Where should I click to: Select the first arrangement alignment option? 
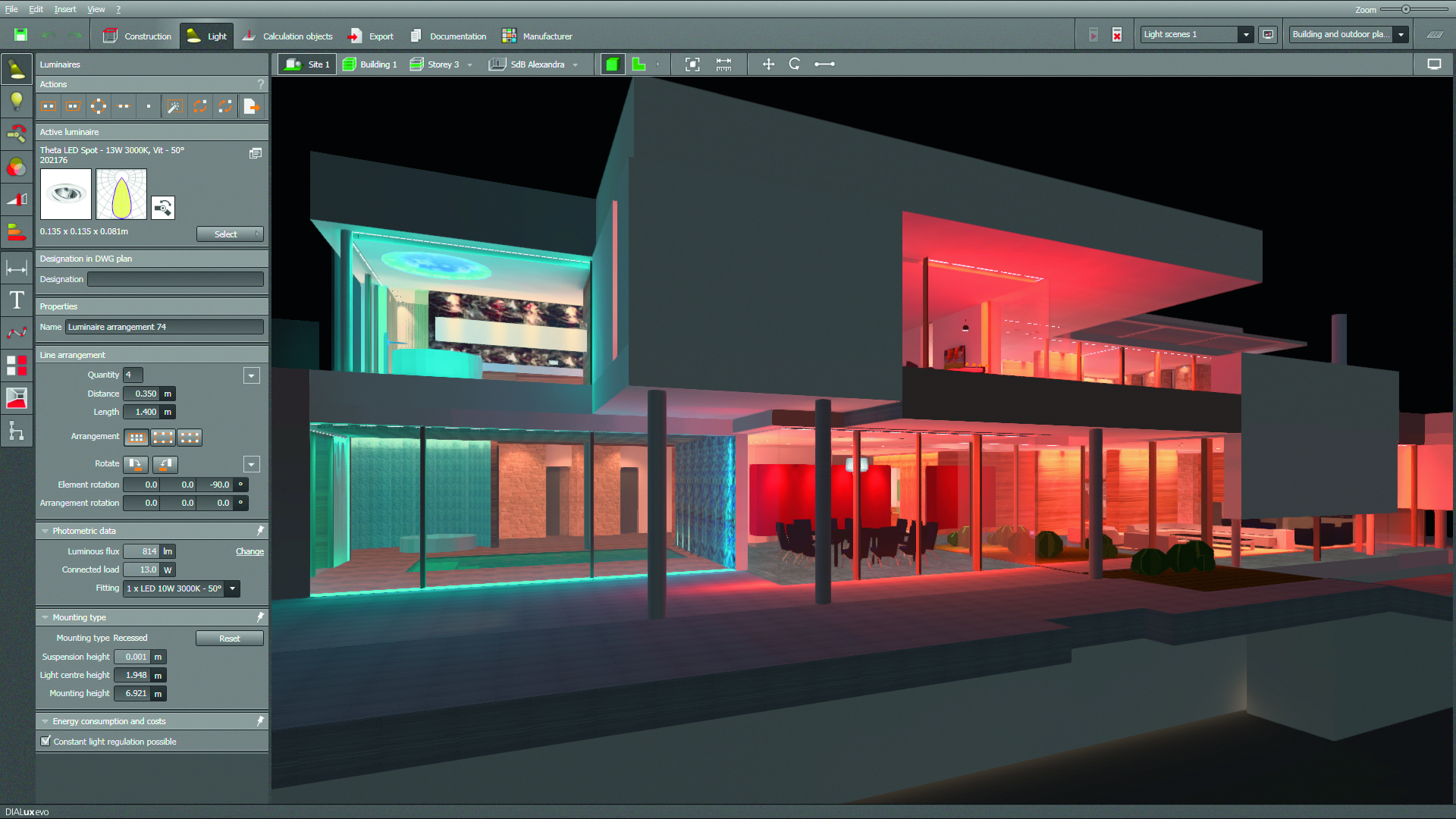click(136, 437)
